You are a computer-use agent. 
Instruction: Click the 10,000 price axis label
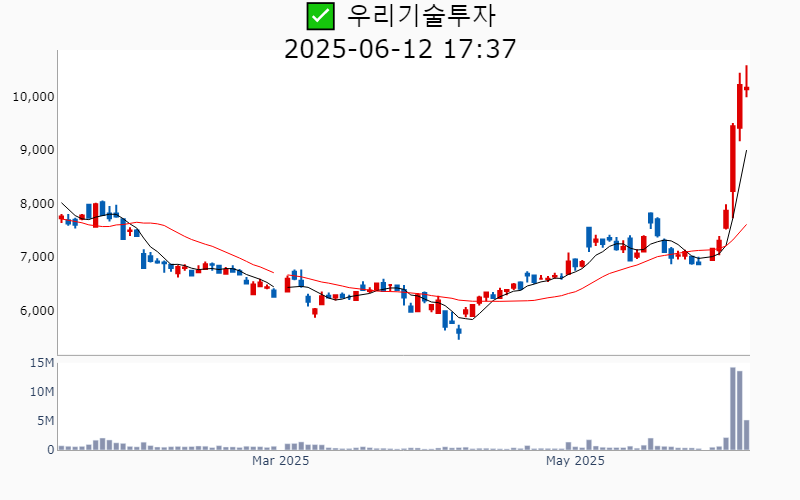tap(34, 96)
